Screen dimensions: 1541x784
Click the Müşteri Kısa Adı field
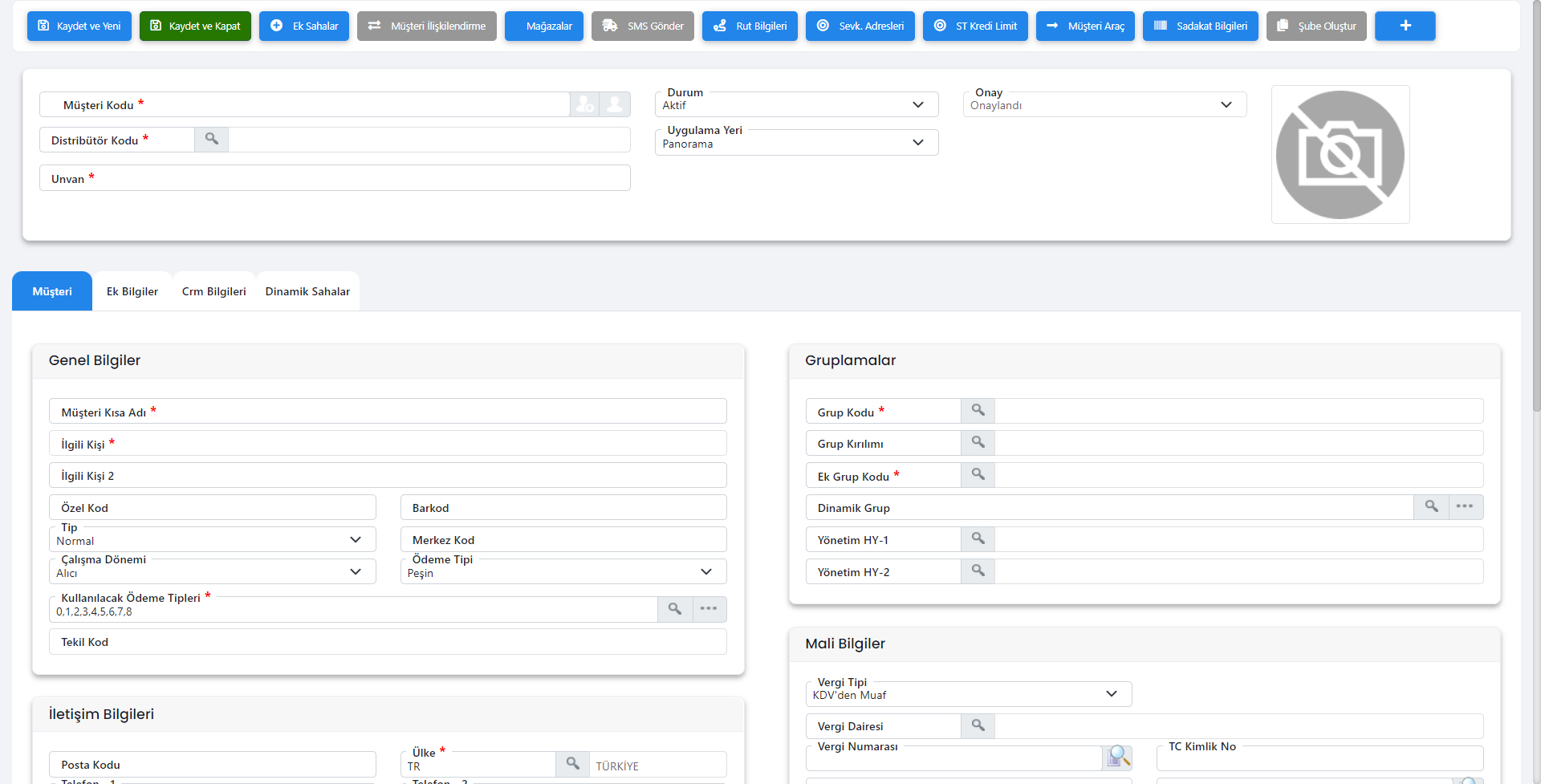coord(388,411)
